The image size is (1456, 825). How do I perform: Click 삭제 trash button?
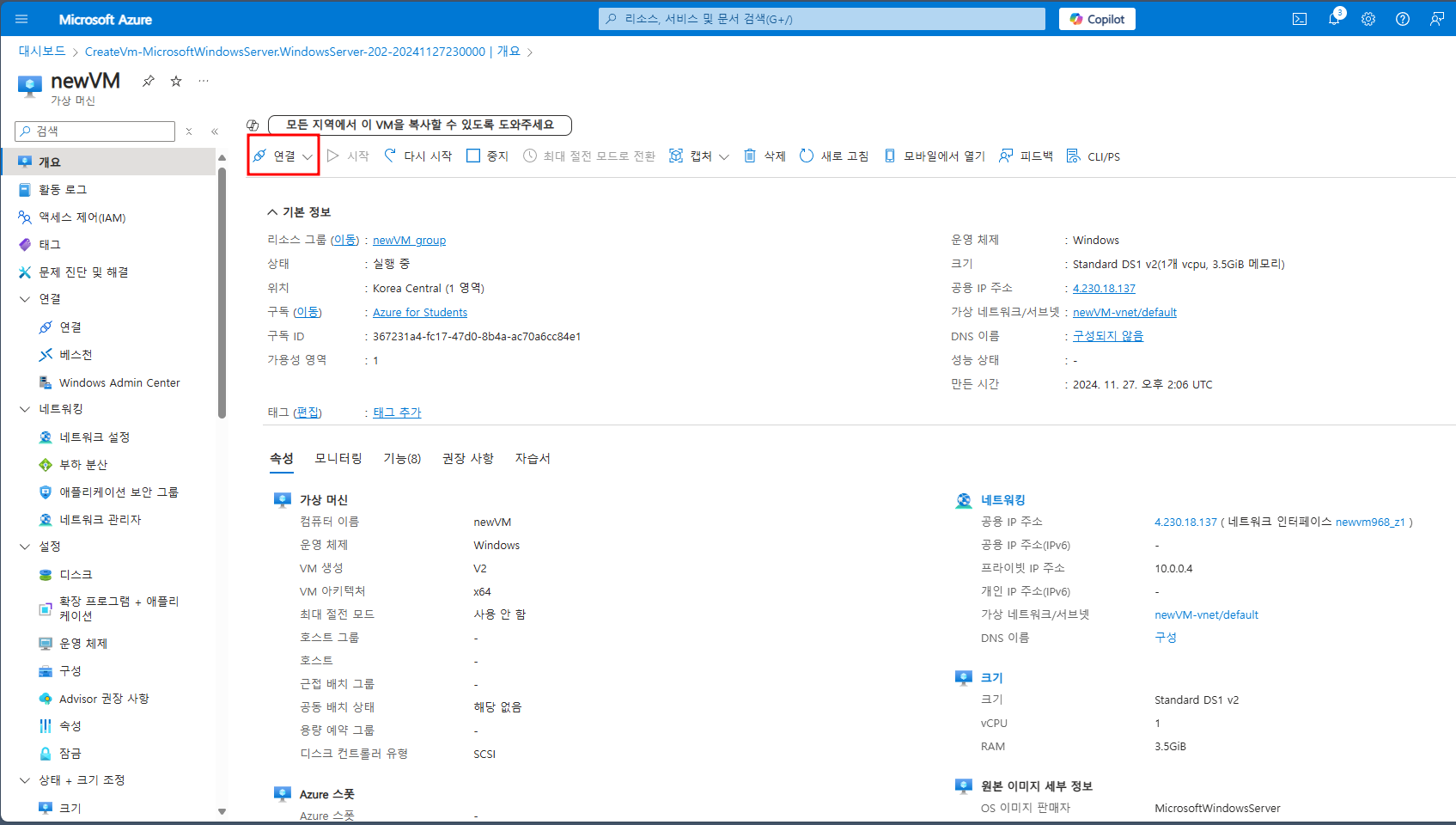click(765, 156)
